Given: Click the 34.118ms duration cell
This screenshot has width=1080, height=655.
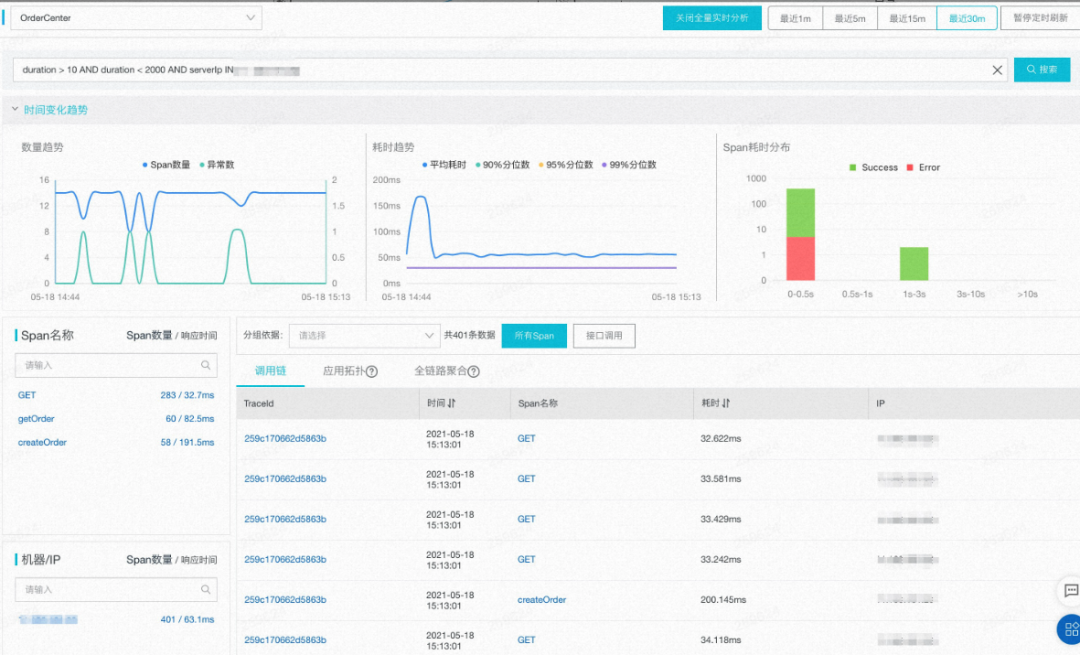Looking at the screenshot, I should [720, 641].
